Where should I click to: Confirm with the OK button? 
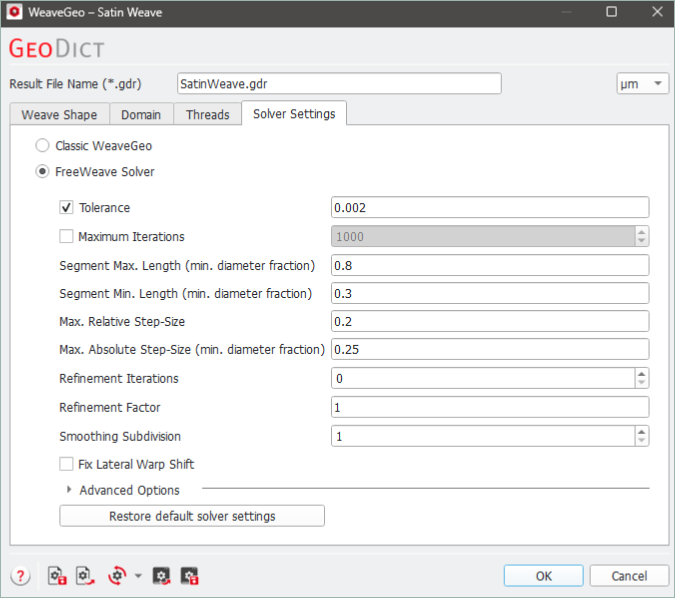544,576
